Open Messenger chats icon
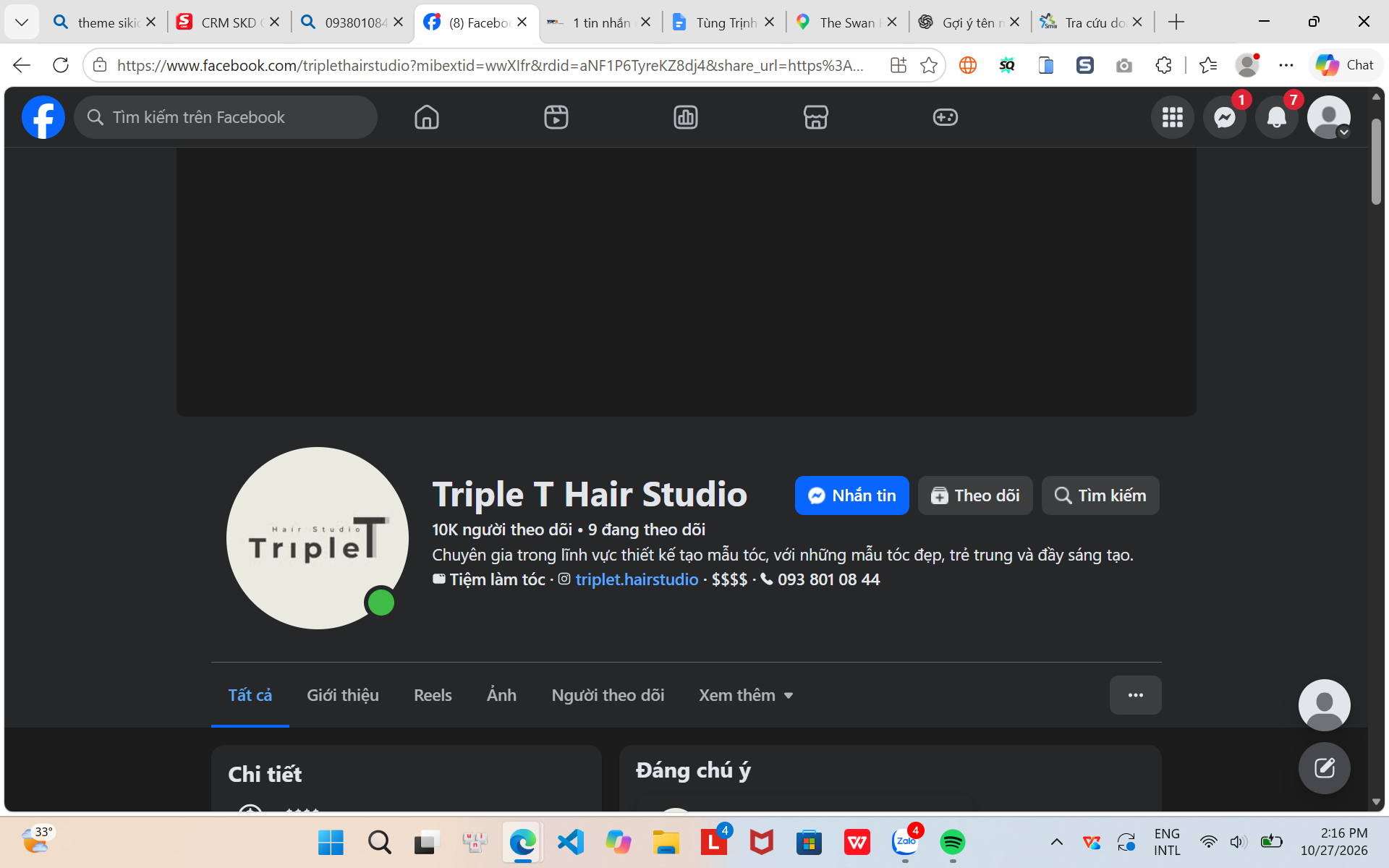Screen dimensions: 1389x868 point(1225,117)
